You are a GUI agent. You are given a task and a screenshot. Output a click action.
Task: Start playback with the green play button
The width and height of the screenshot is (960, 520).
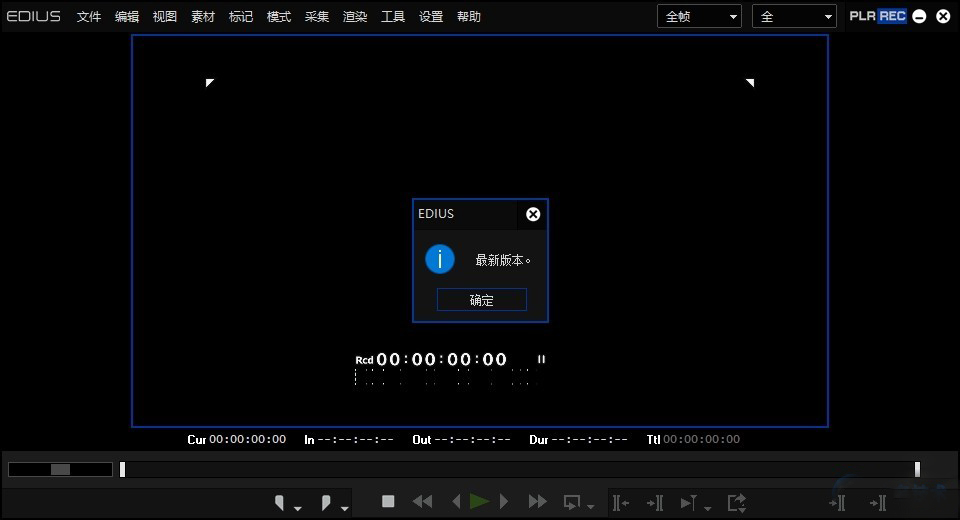click(x=479, y=502)
